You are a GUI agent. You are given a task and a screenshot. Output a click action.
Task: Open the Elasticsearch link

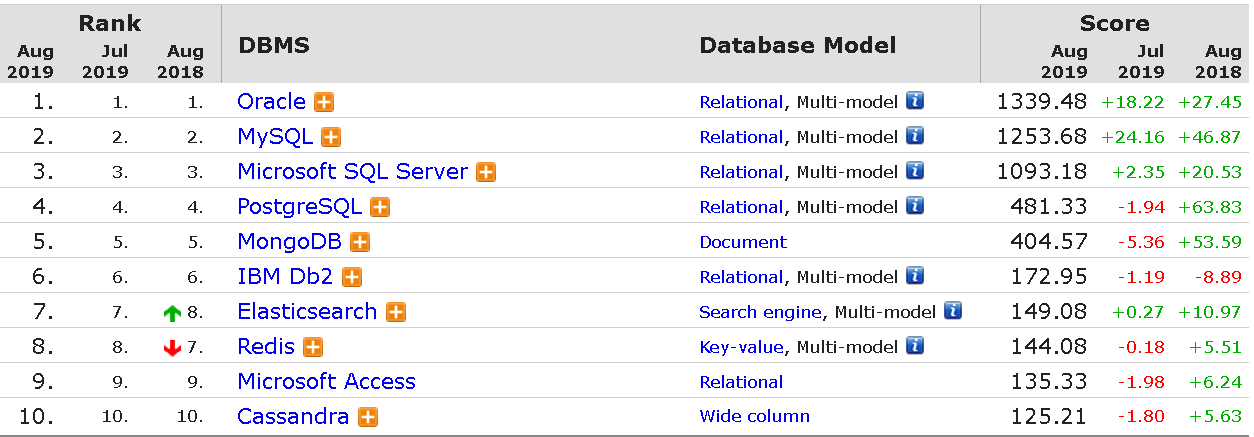pos(307,312)
